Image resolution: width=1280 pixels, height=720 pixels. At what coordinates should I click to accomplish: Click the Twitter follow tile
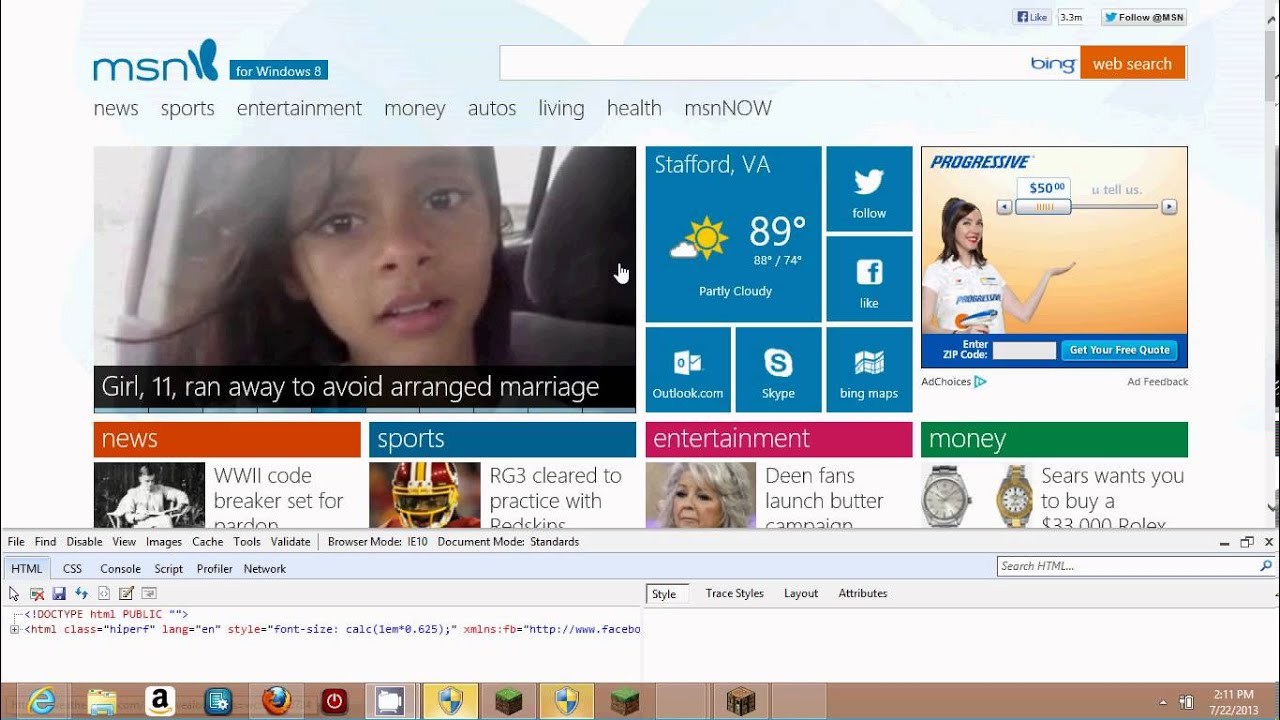(869, 189)
